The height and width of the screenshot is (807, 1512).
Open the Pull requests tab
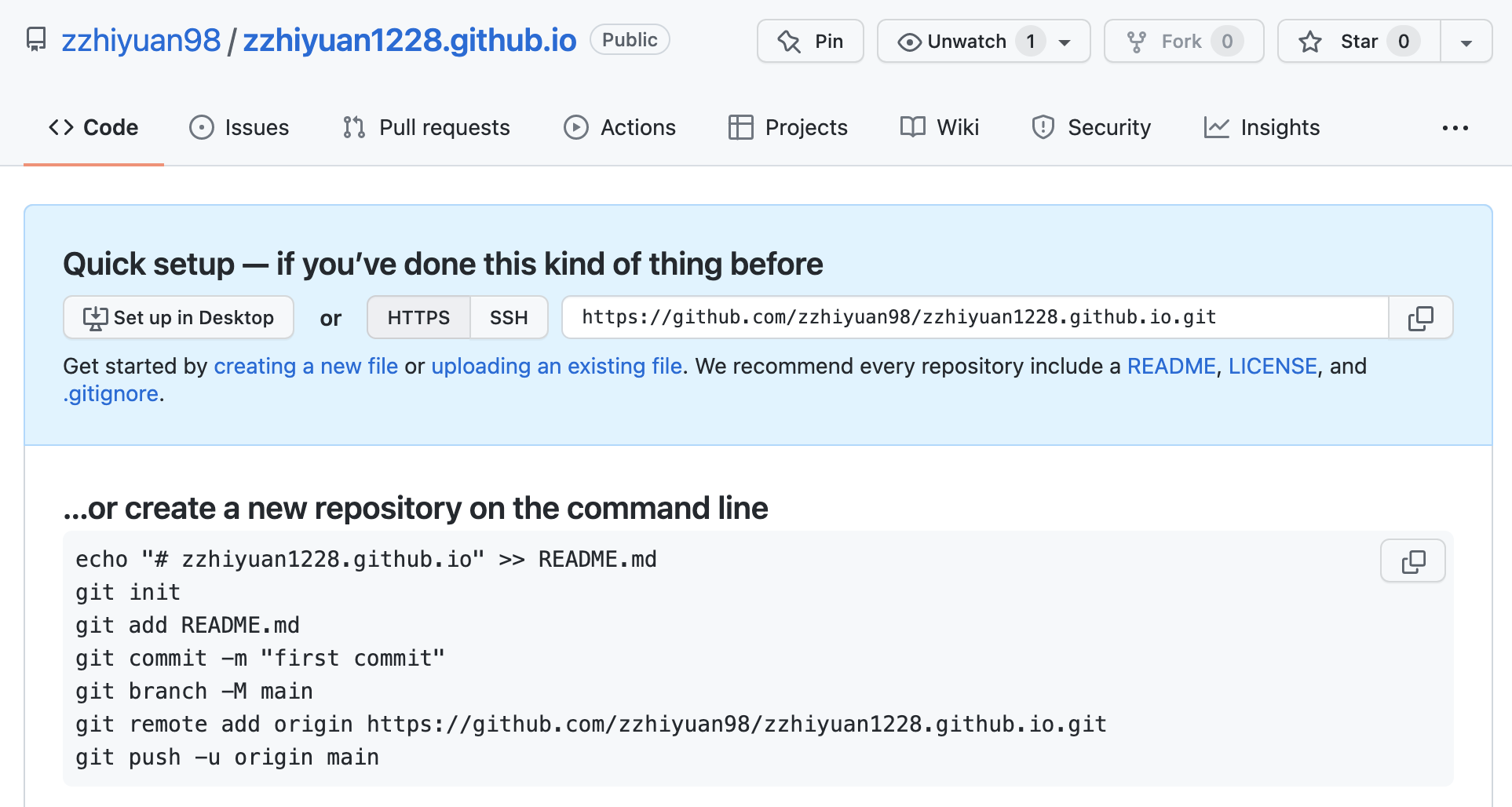coord(426,127)
